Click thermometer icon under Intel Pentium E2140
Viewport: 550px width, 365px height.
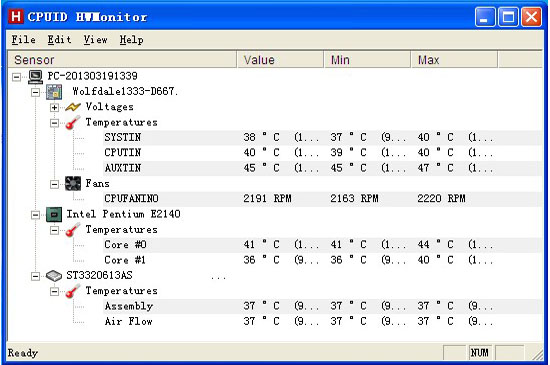73,230
